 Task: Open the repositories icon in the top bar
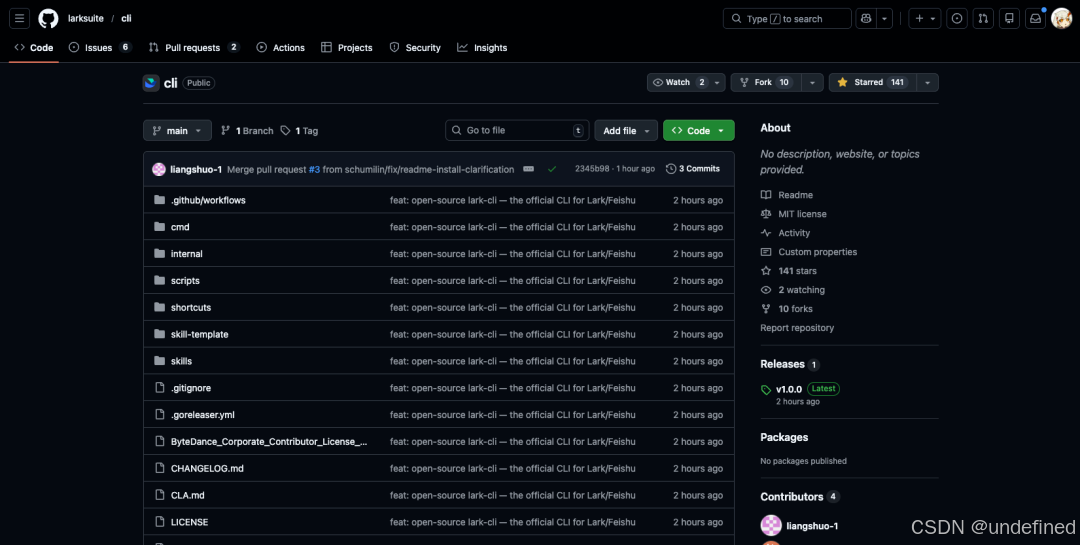pos(1009,19)
